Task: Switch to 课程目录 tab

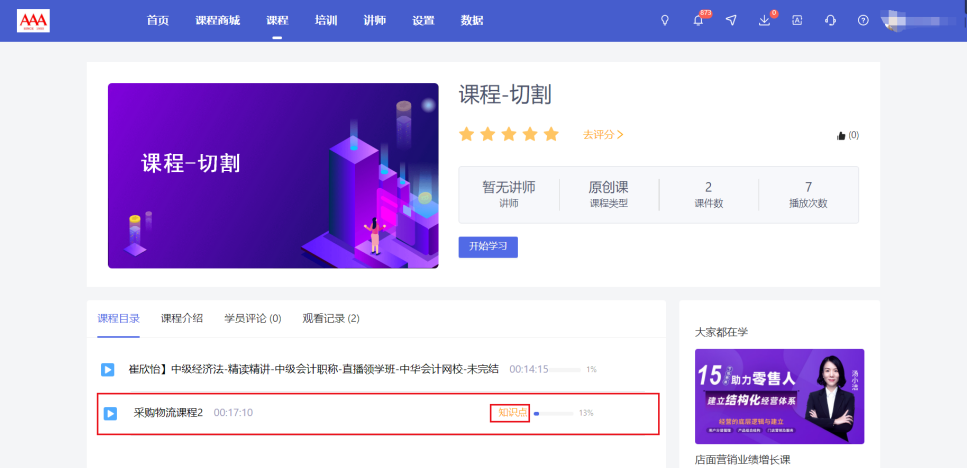Action: coord(118,319)
